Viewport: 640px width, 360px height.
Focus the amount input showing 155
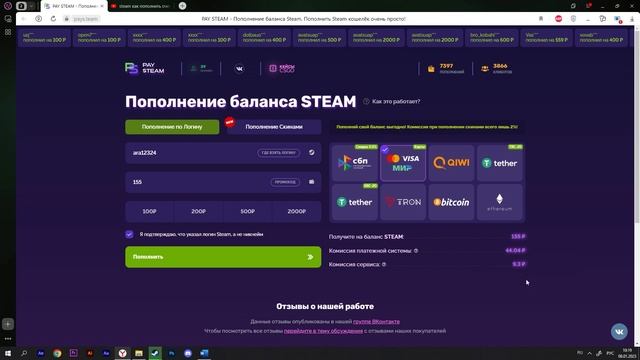point(223,182)
